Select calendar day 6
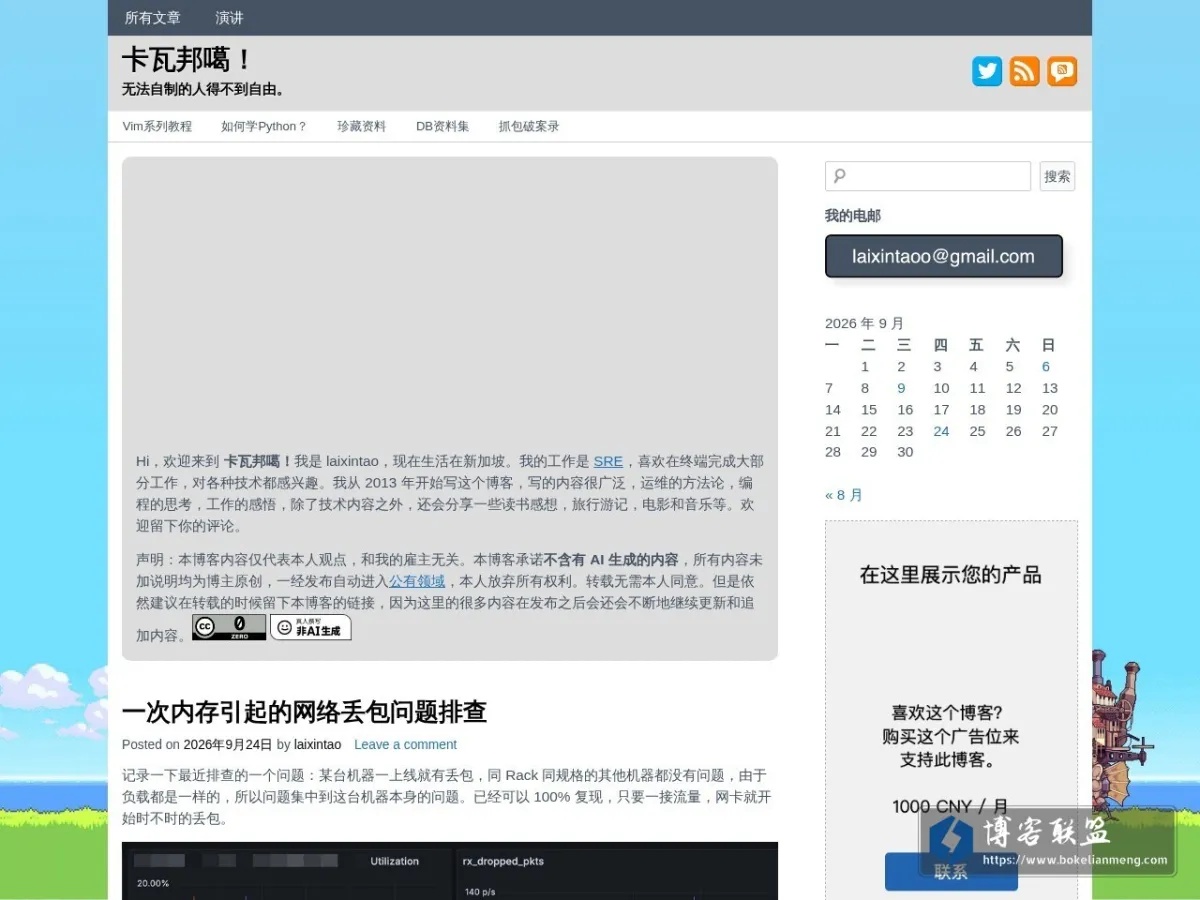This screenshot has height=900, width=1200. (1046, 366)
